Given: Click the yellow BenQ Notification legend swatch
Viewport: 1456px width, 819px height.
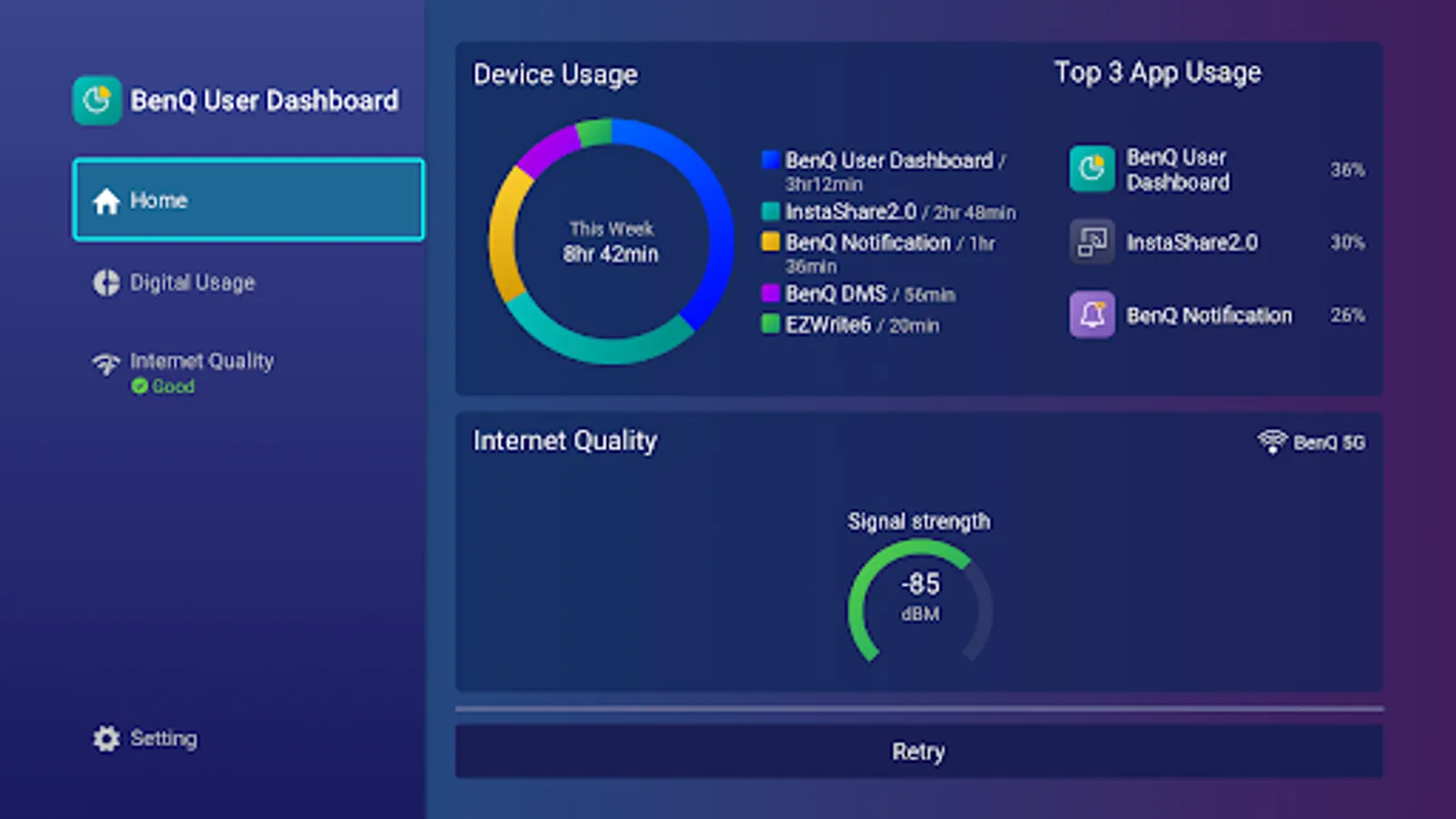Looking at the screenshot, I should 771,242.
